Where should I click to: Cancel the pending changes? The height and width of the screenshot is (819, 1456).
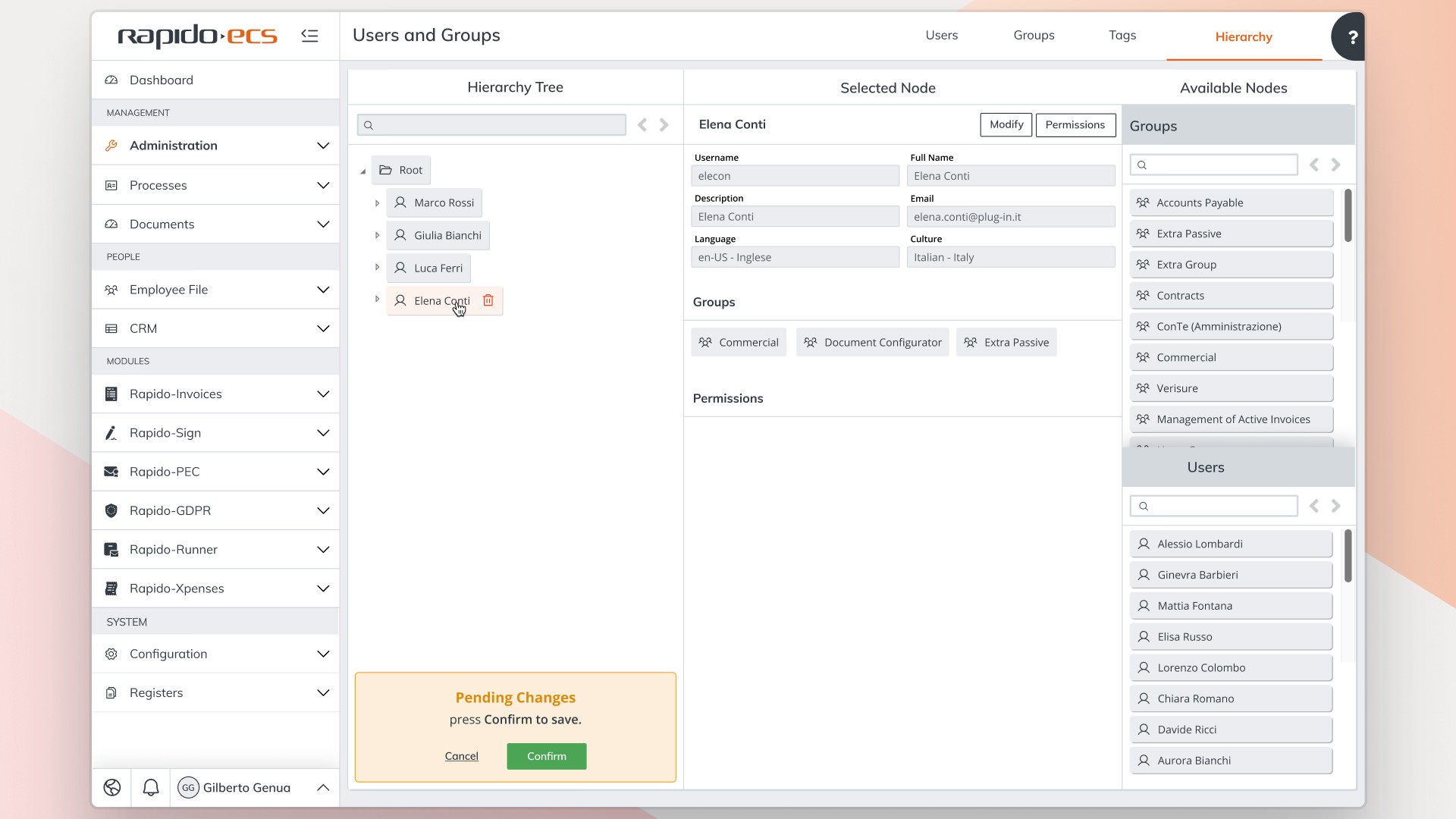point(461,756)
